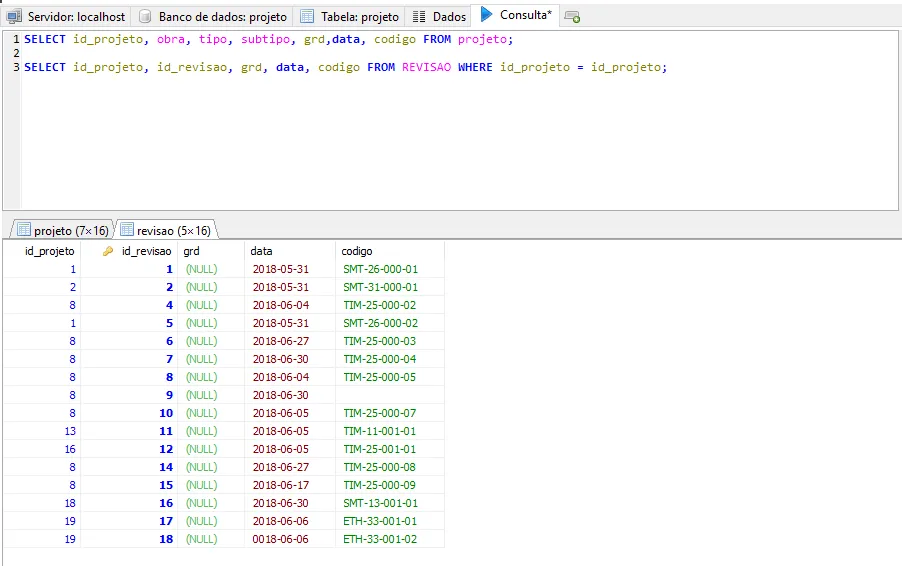Click the new query tab icon
Screen dimensions: 902x566
click(572, 17)
